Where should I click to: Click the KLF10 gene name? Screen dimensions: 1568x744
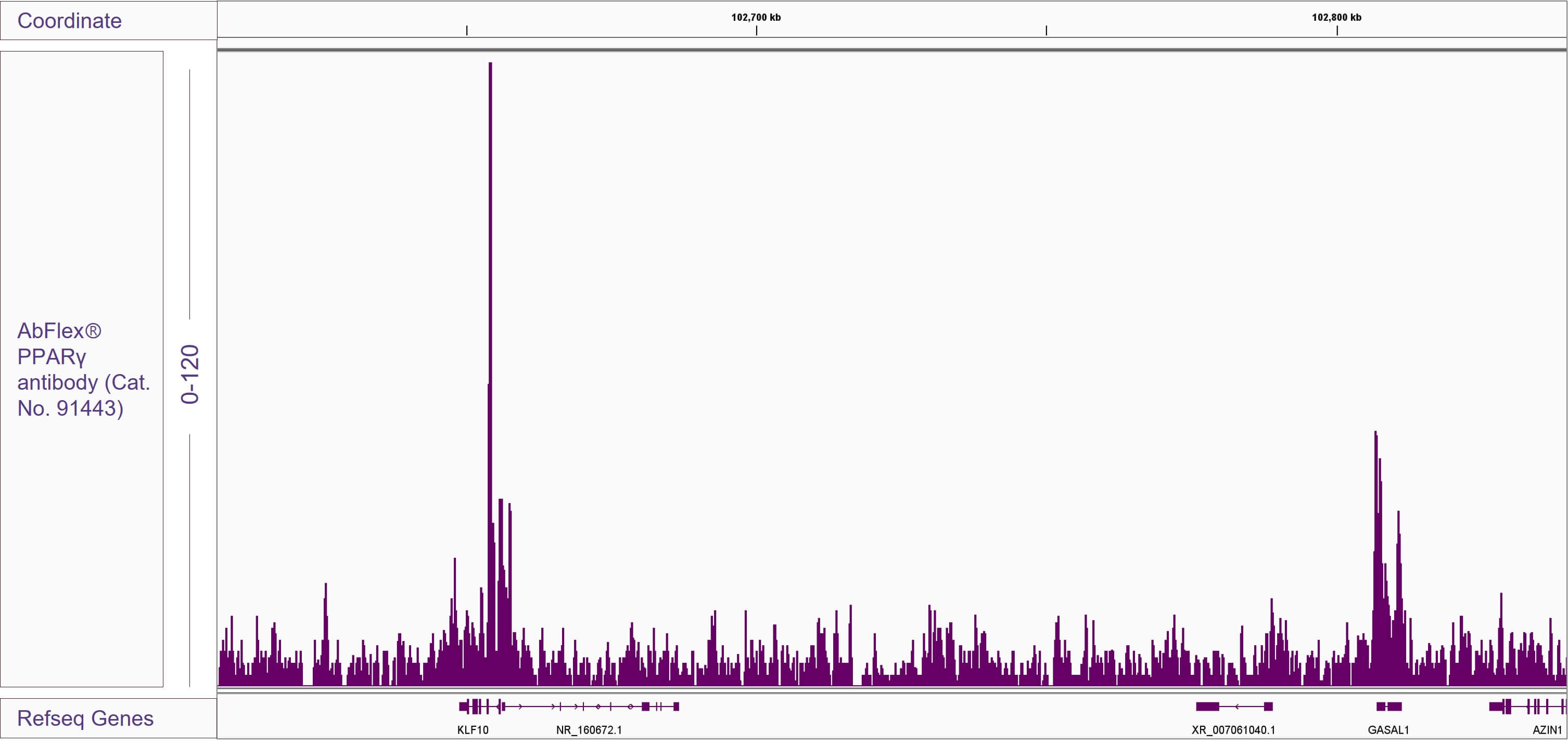point(473,730)
